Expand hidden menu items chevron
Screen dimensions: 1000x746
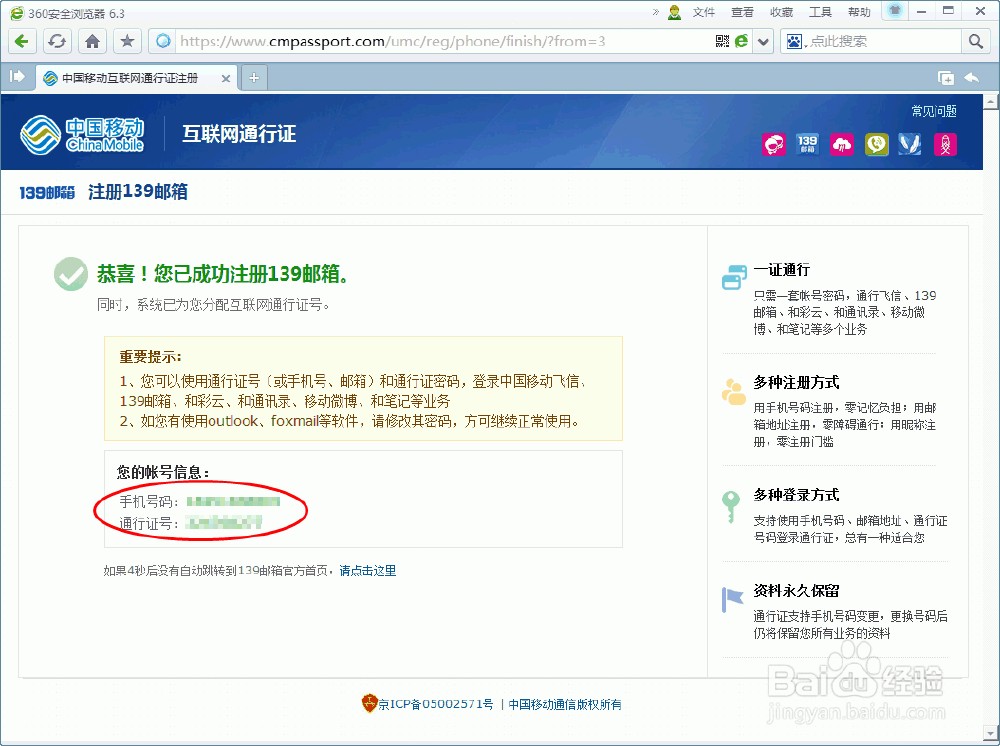[x=656, y=11]
